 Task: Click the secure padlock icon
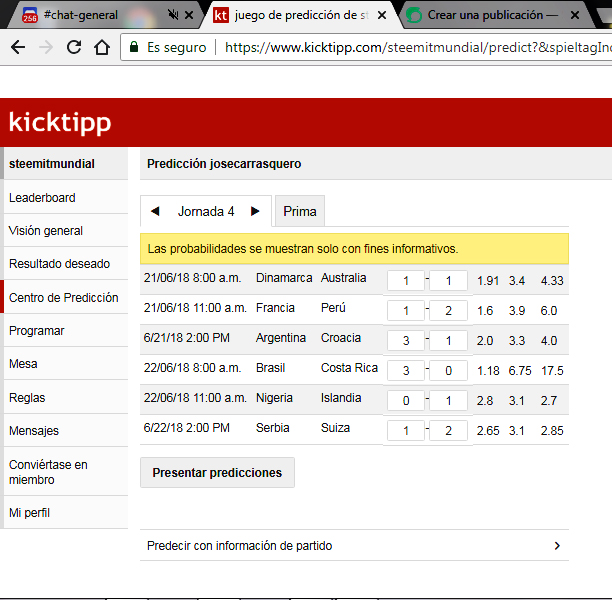pyautogui.click(x=134, y=47)
